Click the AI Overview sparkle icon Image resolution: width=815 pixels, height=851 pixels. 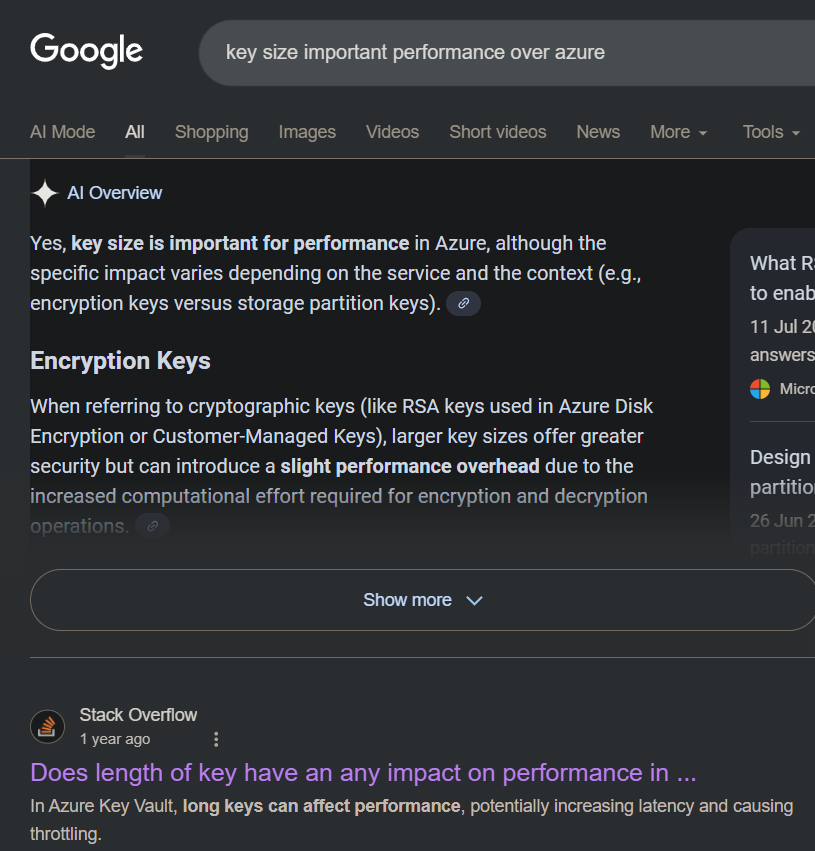pos(45,193)
